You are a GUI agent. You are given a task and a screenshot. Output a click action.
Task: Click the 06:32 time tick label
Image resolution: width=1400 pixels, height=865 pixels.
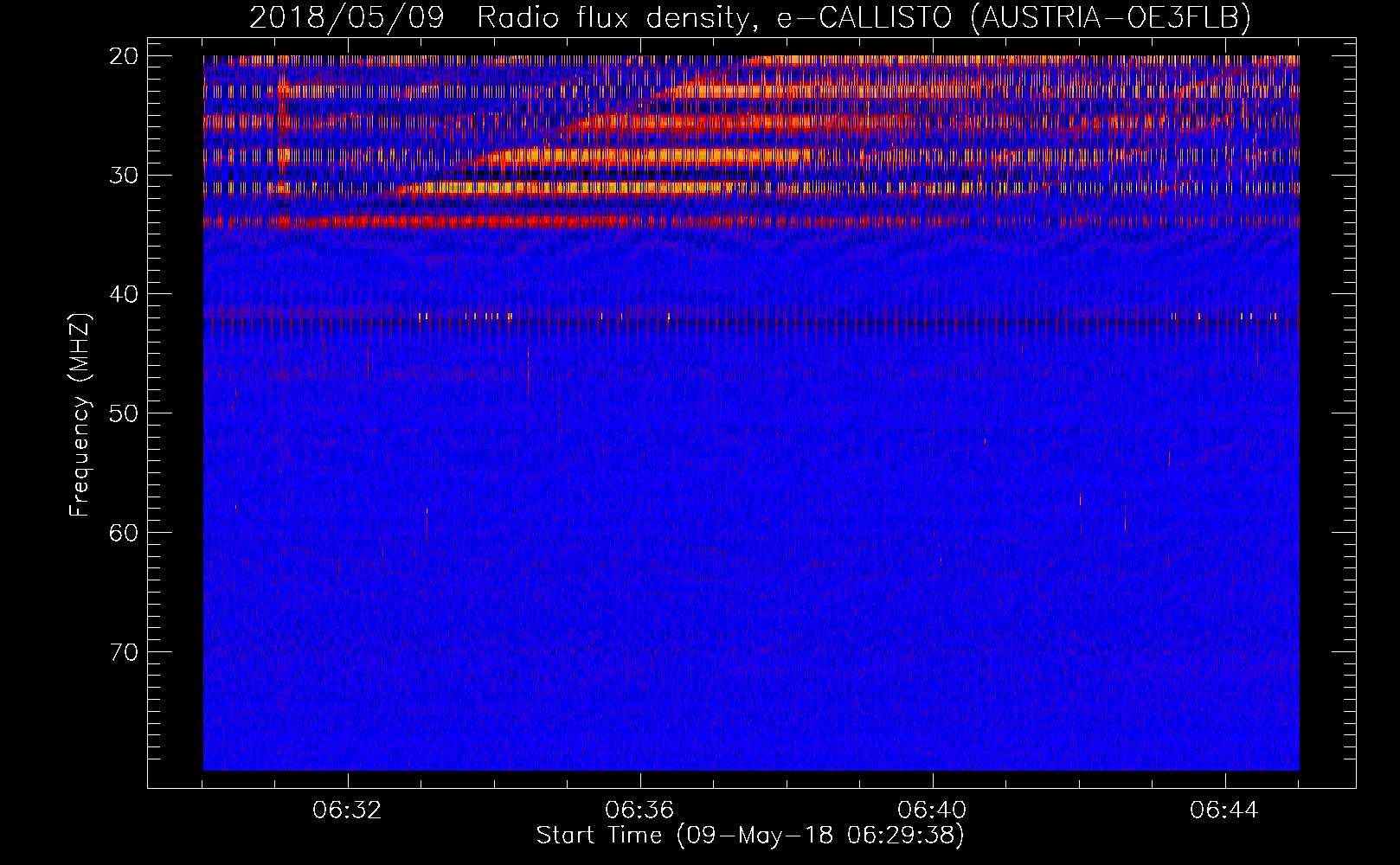347,811
